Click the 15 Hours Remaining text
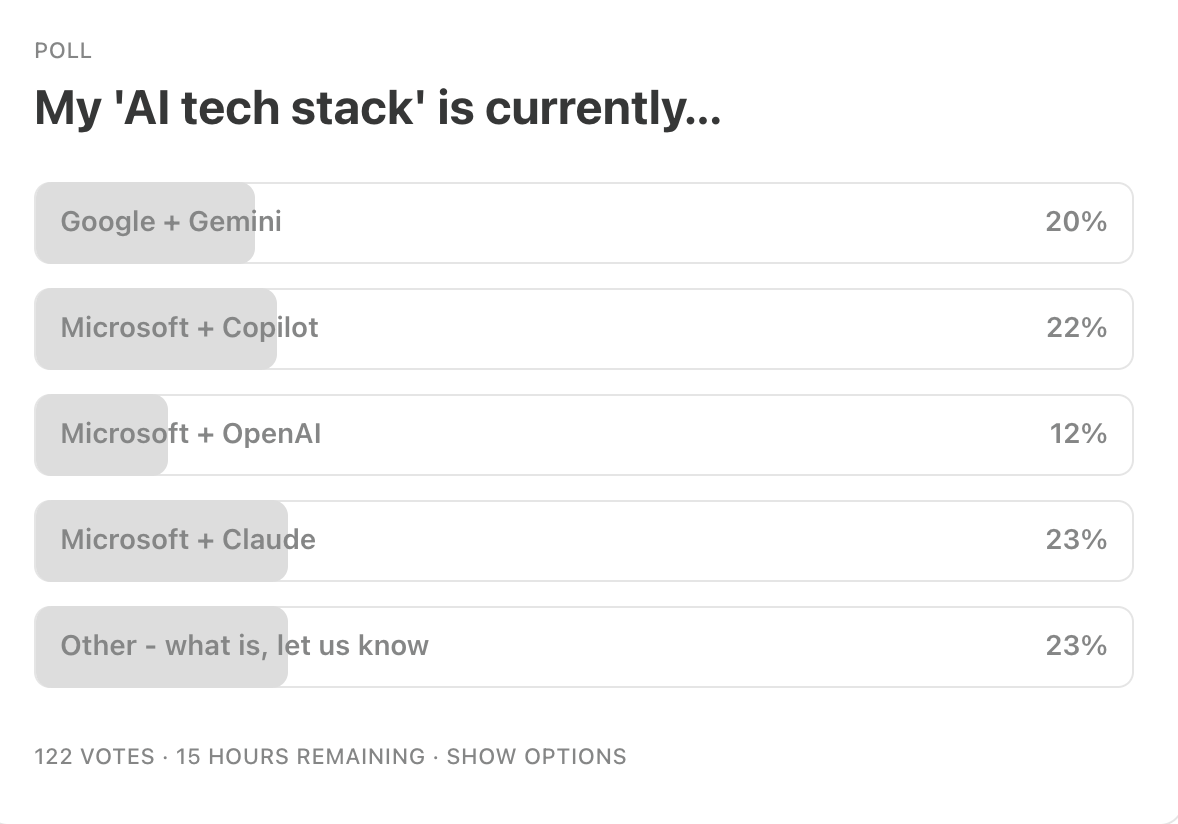 [301, 756]
